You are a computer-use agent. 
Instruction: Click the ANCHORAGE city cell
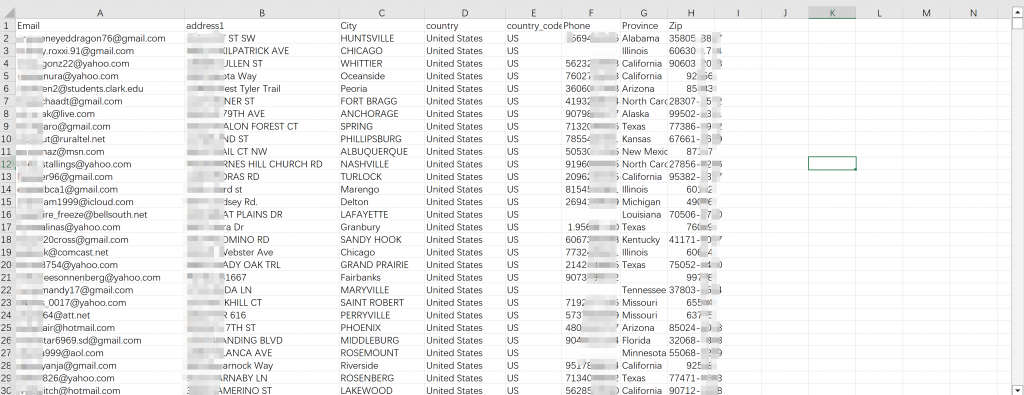click(x=381, y=114)
